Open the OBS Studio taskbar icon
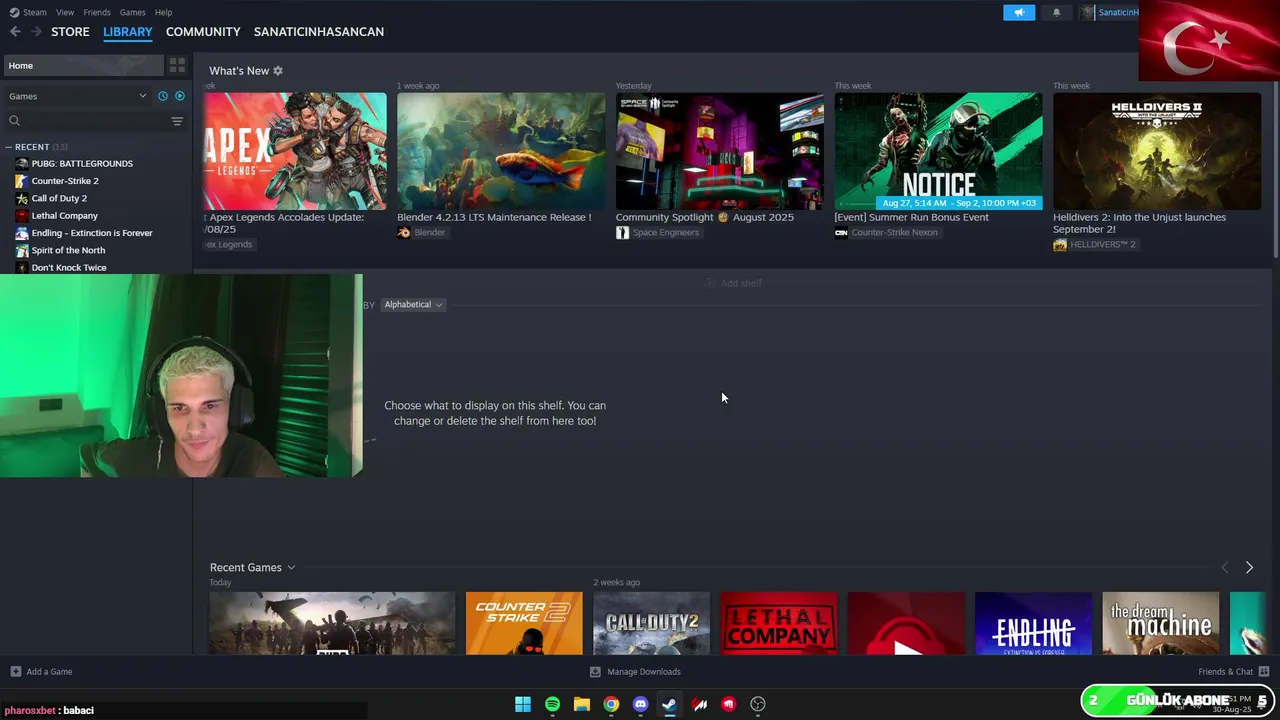This screenshot has width=1280, height=720. [758, 704]
